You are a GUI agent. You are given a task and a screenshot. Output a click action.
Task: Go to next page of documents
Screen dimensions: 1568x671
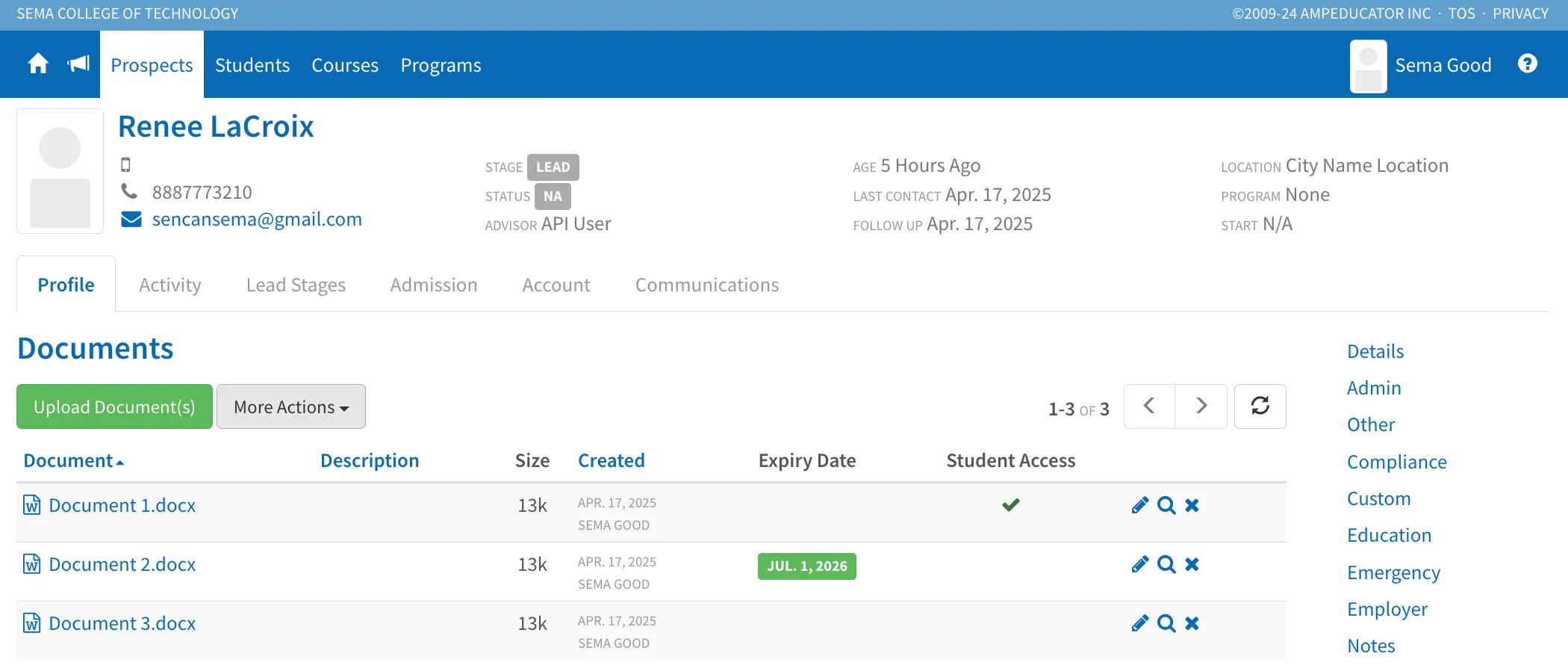click(x=1201, y=406)
